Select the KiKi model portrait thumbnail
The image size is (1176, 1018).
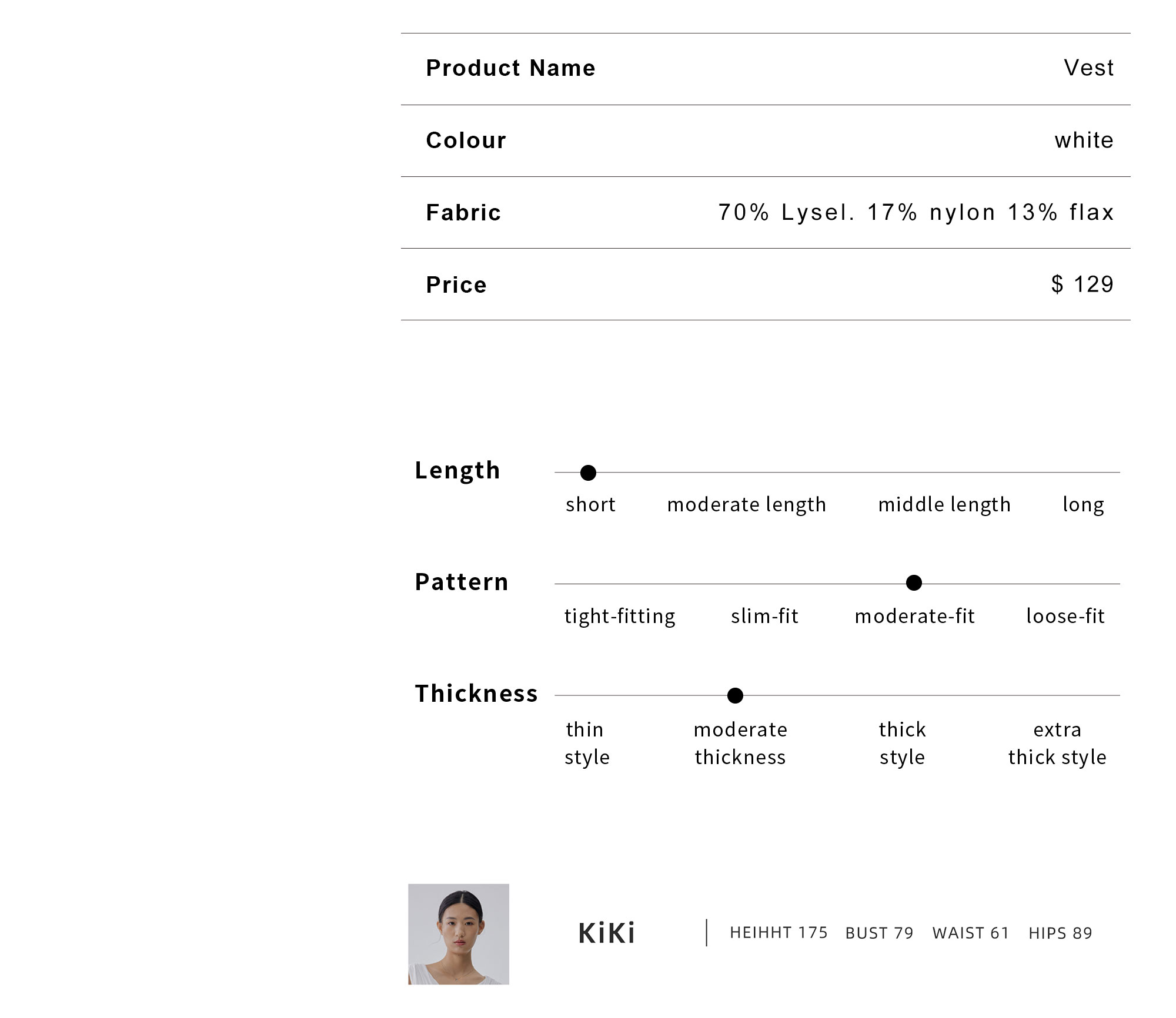(x=459, y=934)
